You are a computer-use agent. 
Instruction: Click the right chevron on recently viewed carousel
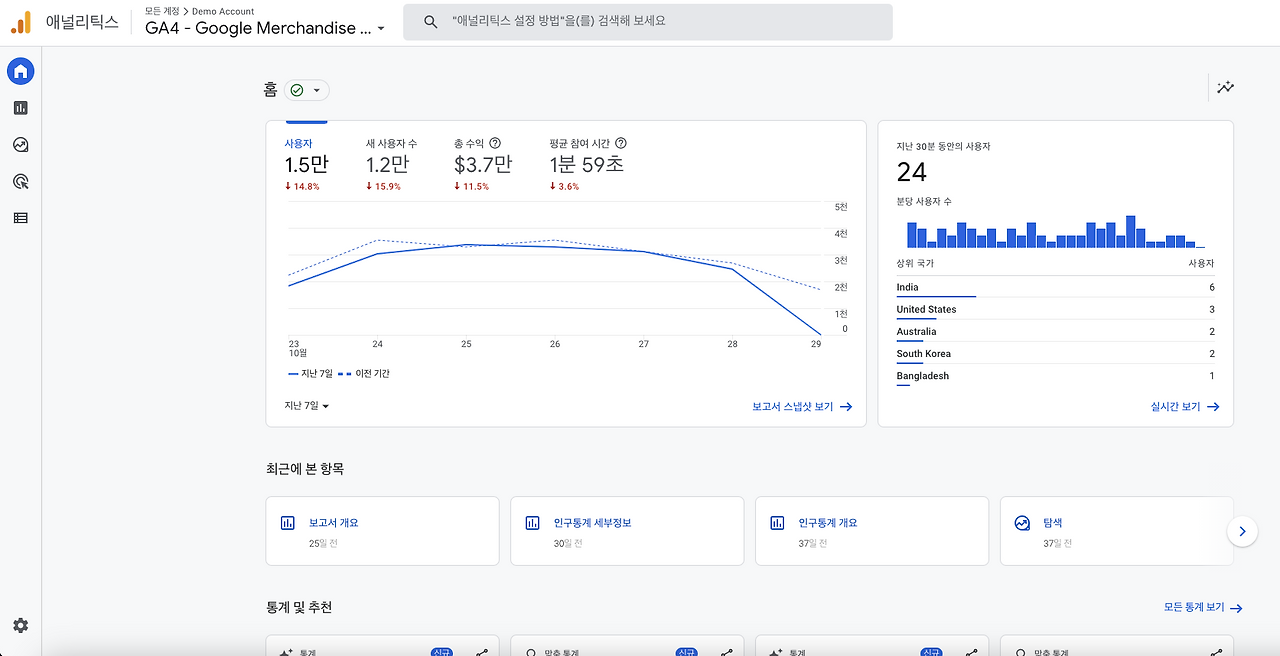[1242, 531]
